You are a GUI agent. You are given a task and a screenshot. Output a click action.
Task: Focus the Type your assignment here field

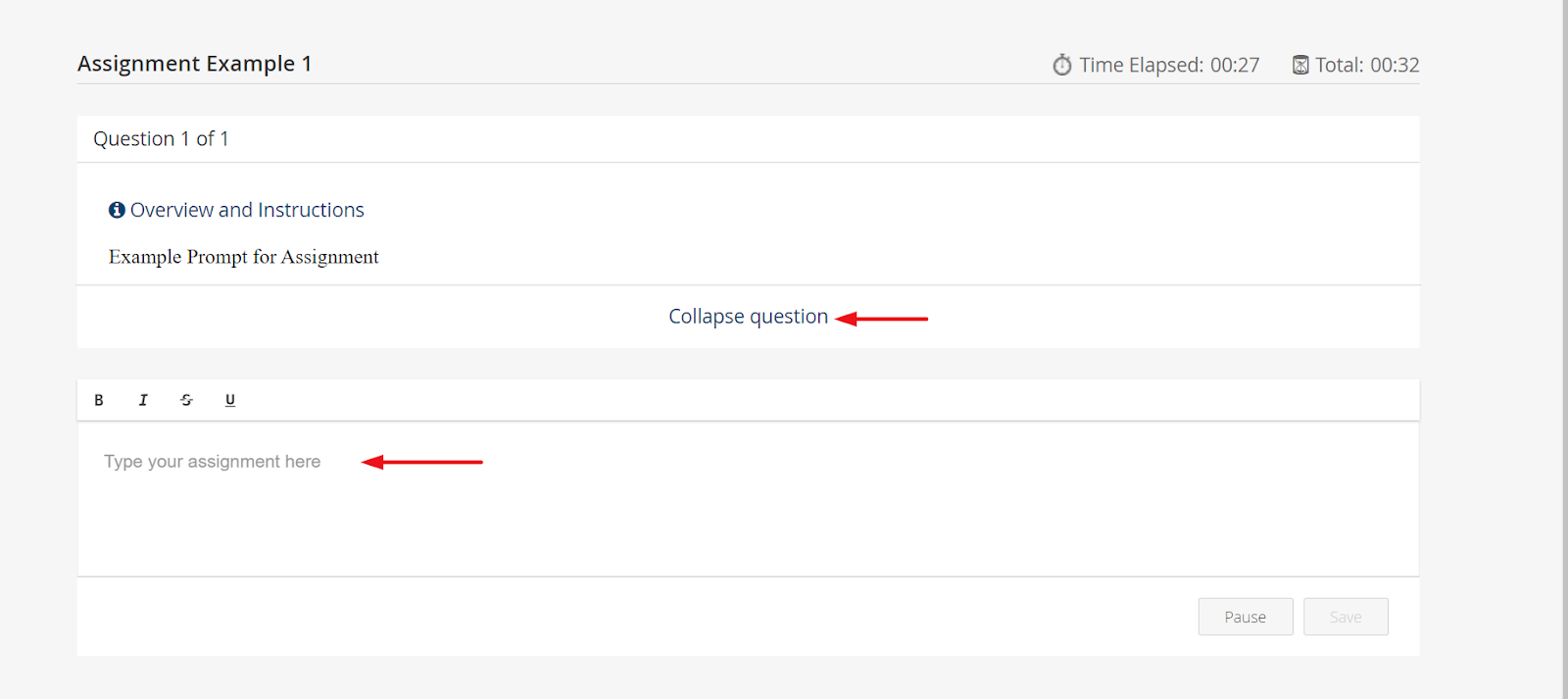click(748, 499)
